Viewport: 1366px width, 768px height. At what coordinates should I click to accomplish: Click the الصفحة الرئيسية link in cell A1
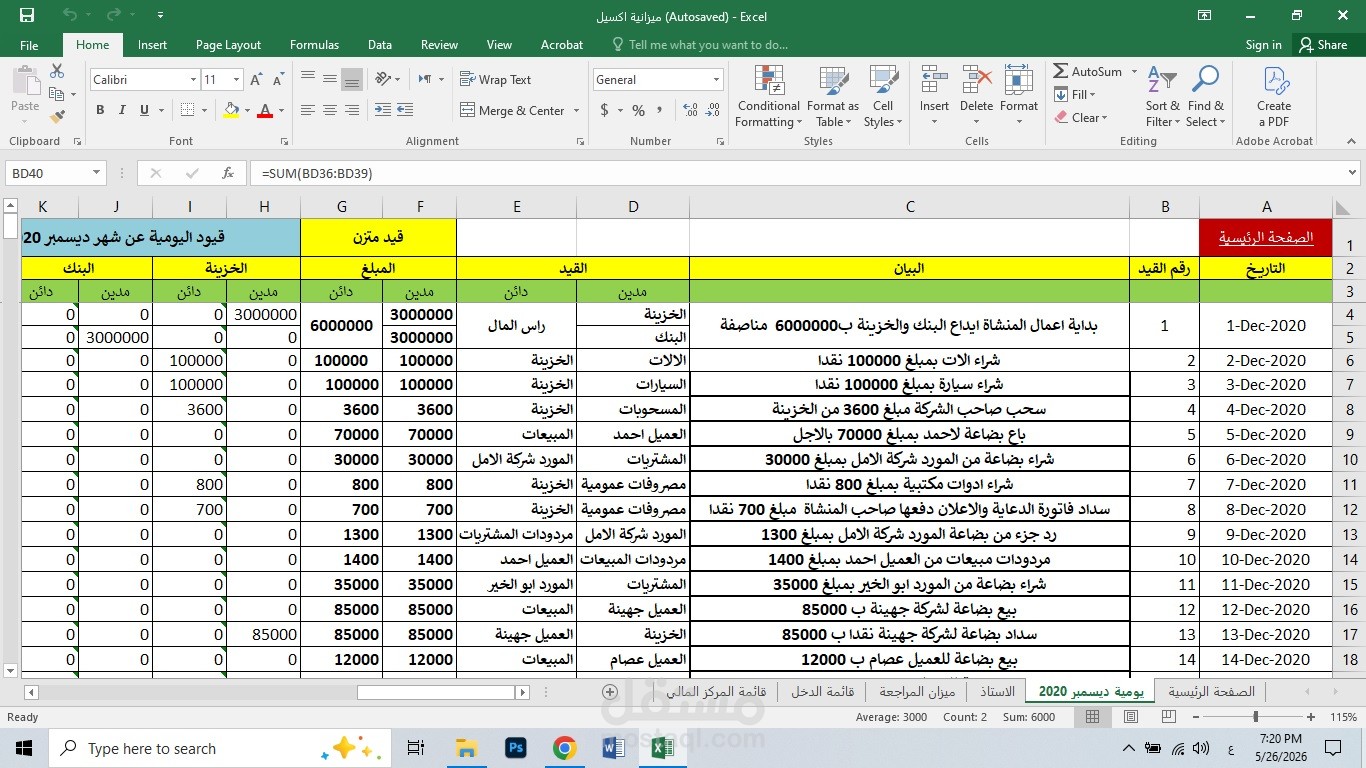[x=1266, y=238]
